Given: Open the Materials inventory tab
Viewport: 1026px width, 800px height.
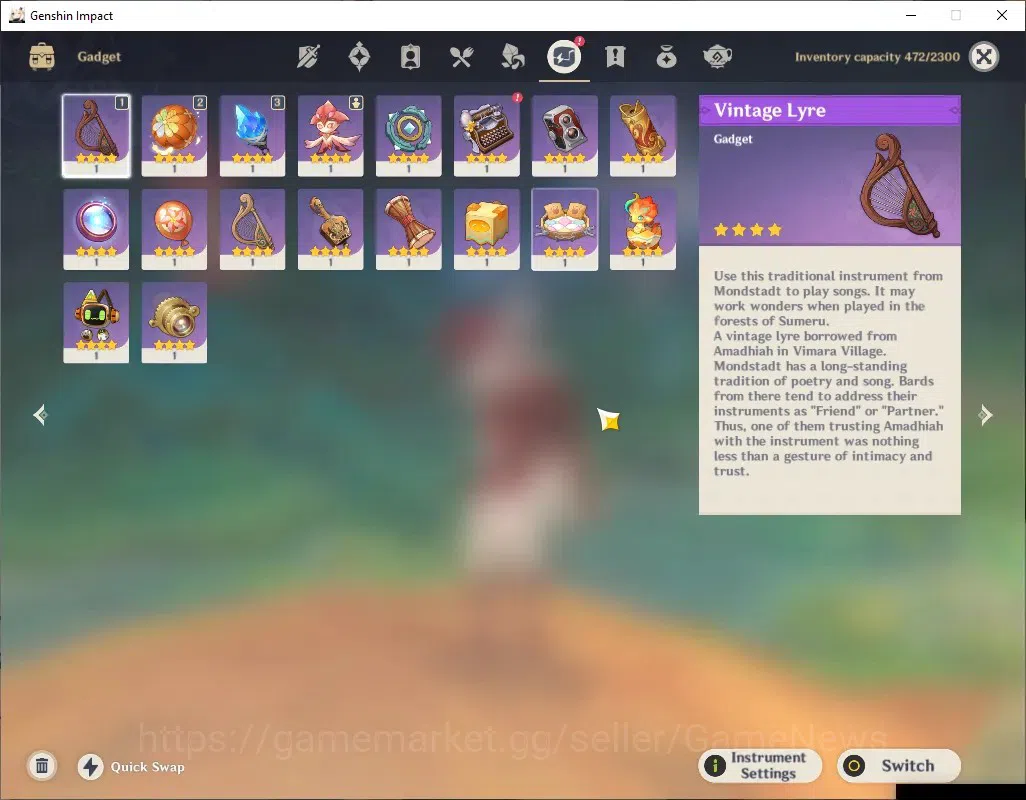Looking at the screenshot, I should click(512, 57).
